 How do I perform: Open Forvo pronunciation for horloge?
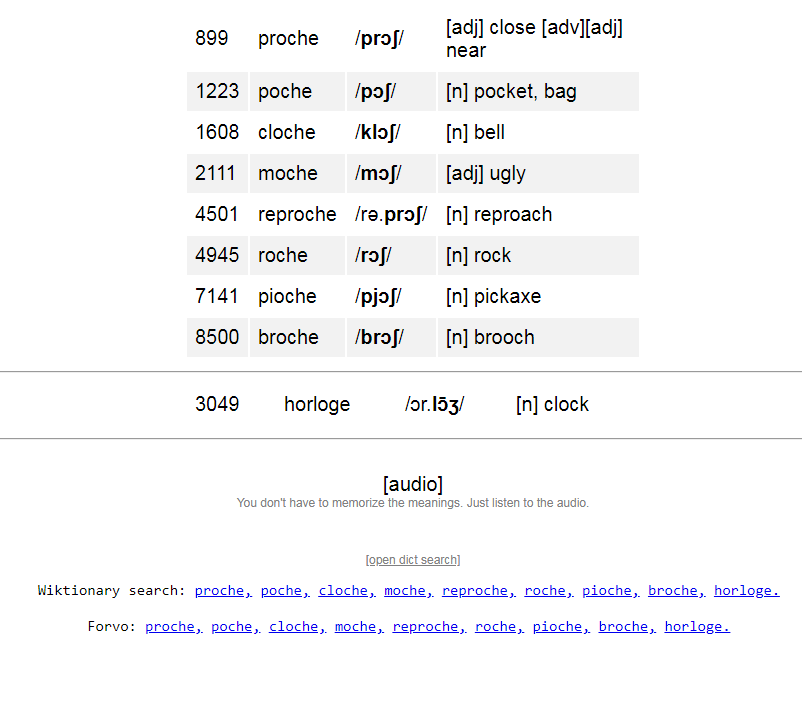[x=697, y=626]
